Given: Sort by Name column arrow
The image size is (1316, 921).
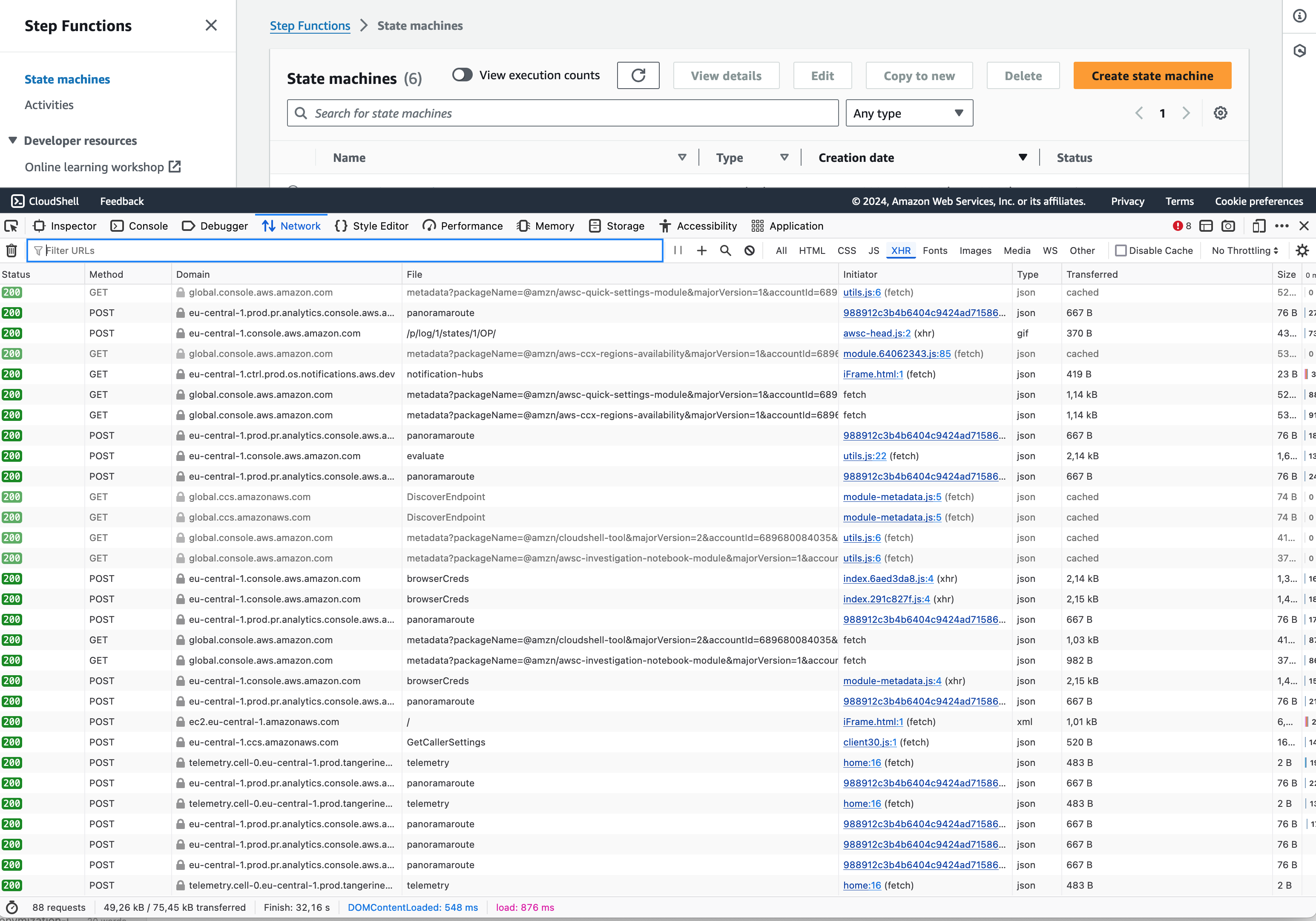Looking at the screenshot, I should (x=682, y=157).
